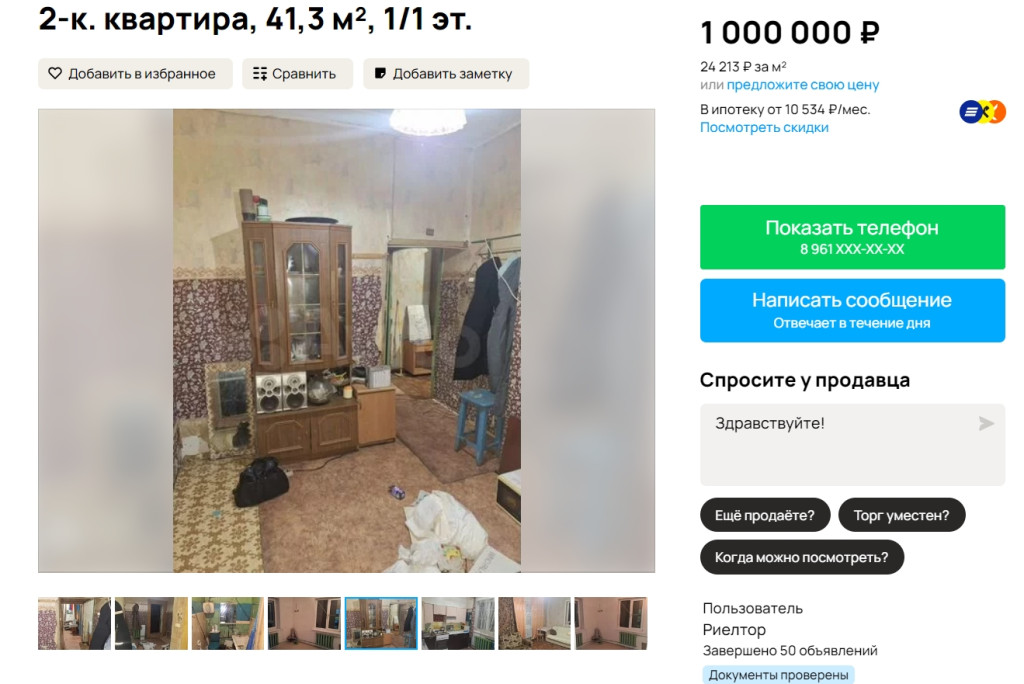Select the Торг уместен? quick question
Image resolution: width=1024 pixels, height=684 pixels.
(901, 515)
